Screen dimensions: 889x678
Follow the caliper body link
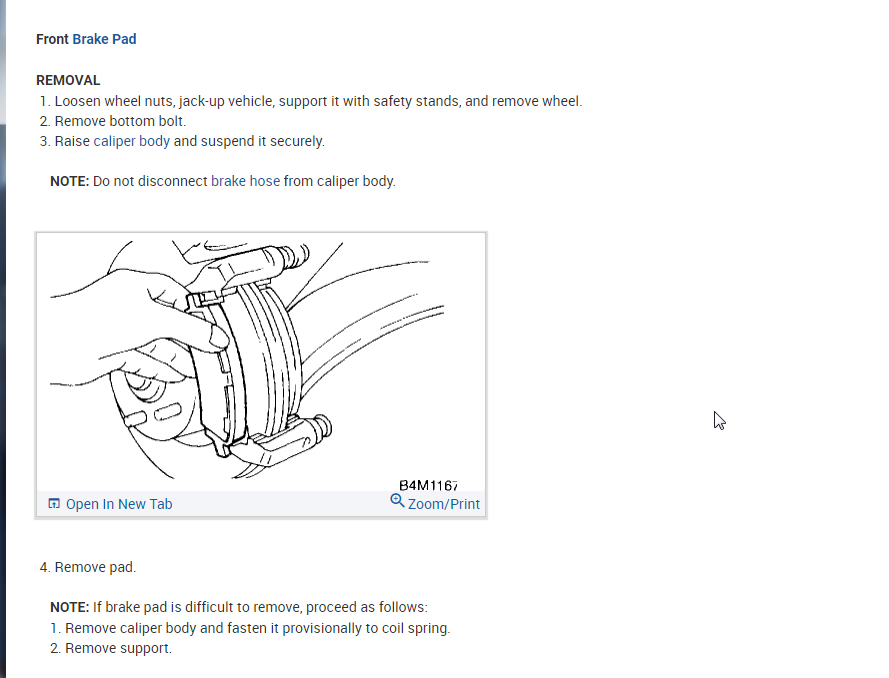tap(132, 141)
